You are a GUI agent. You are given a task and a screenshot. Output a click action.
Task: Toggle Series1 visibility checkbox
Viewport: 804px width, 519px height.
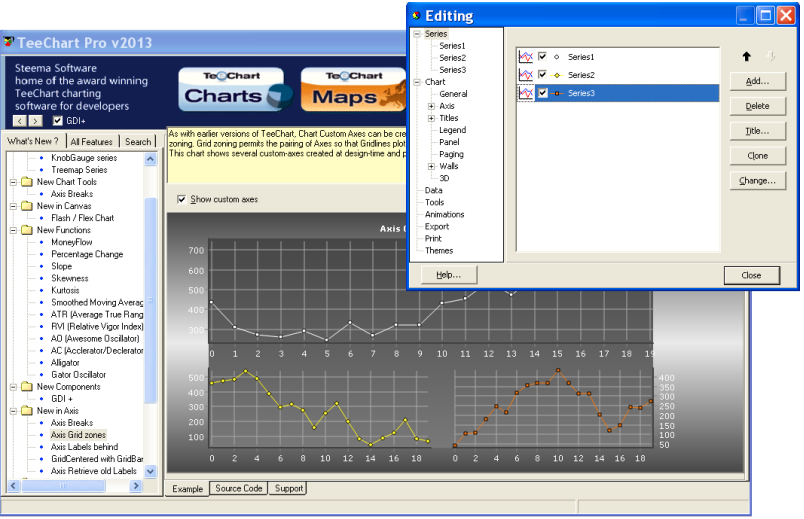(x=542, y=56)
